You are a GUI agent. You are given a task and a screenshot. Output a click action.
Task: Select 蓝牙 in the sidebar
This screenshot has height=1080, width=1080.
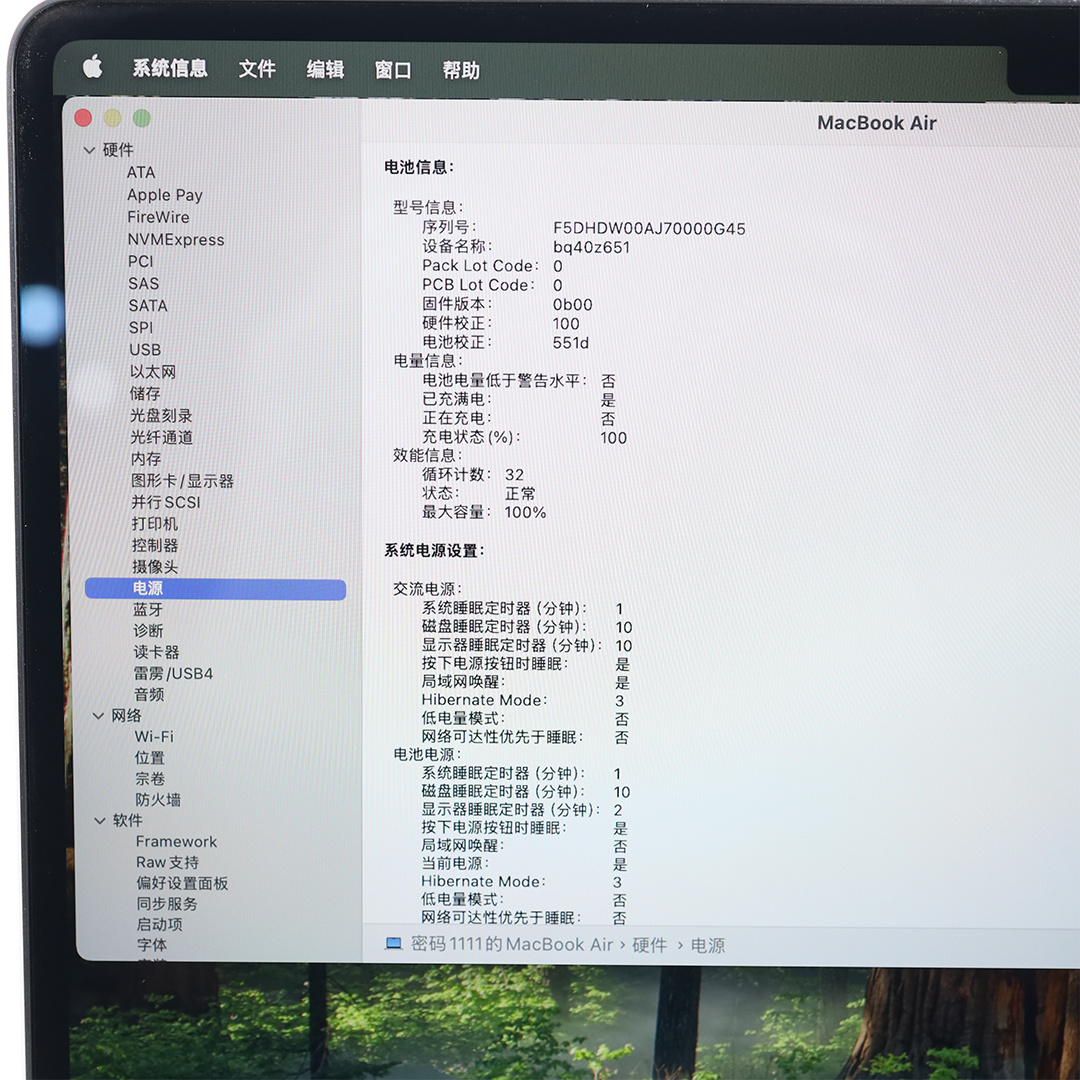tap(148, 610)
